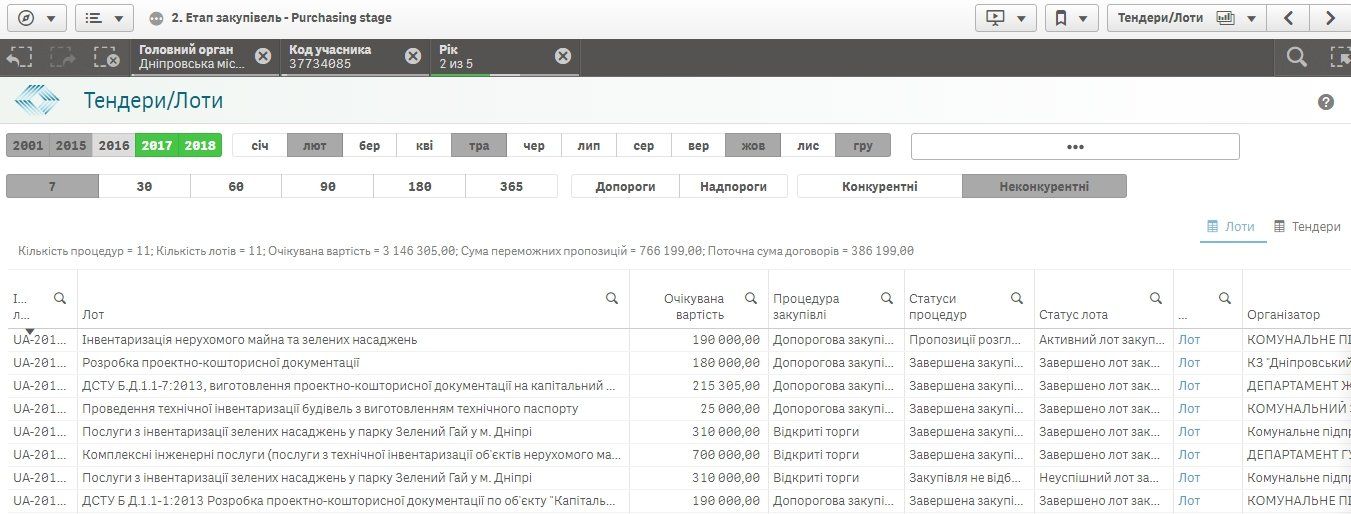The width and height of the screenshot is (1351, 514).
Task: Filter by Неконкурентні procedures
Action: (x=1044, y=186)
